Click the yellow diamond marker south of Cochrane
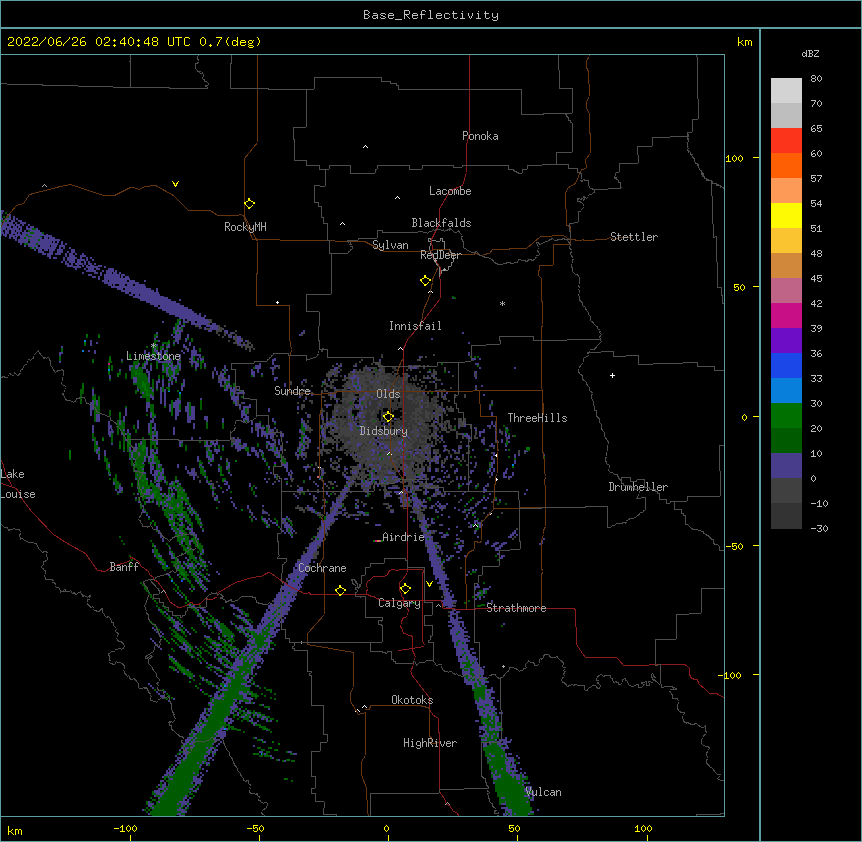The height and width of the screenshot is (842, 862). pos(340,590)
